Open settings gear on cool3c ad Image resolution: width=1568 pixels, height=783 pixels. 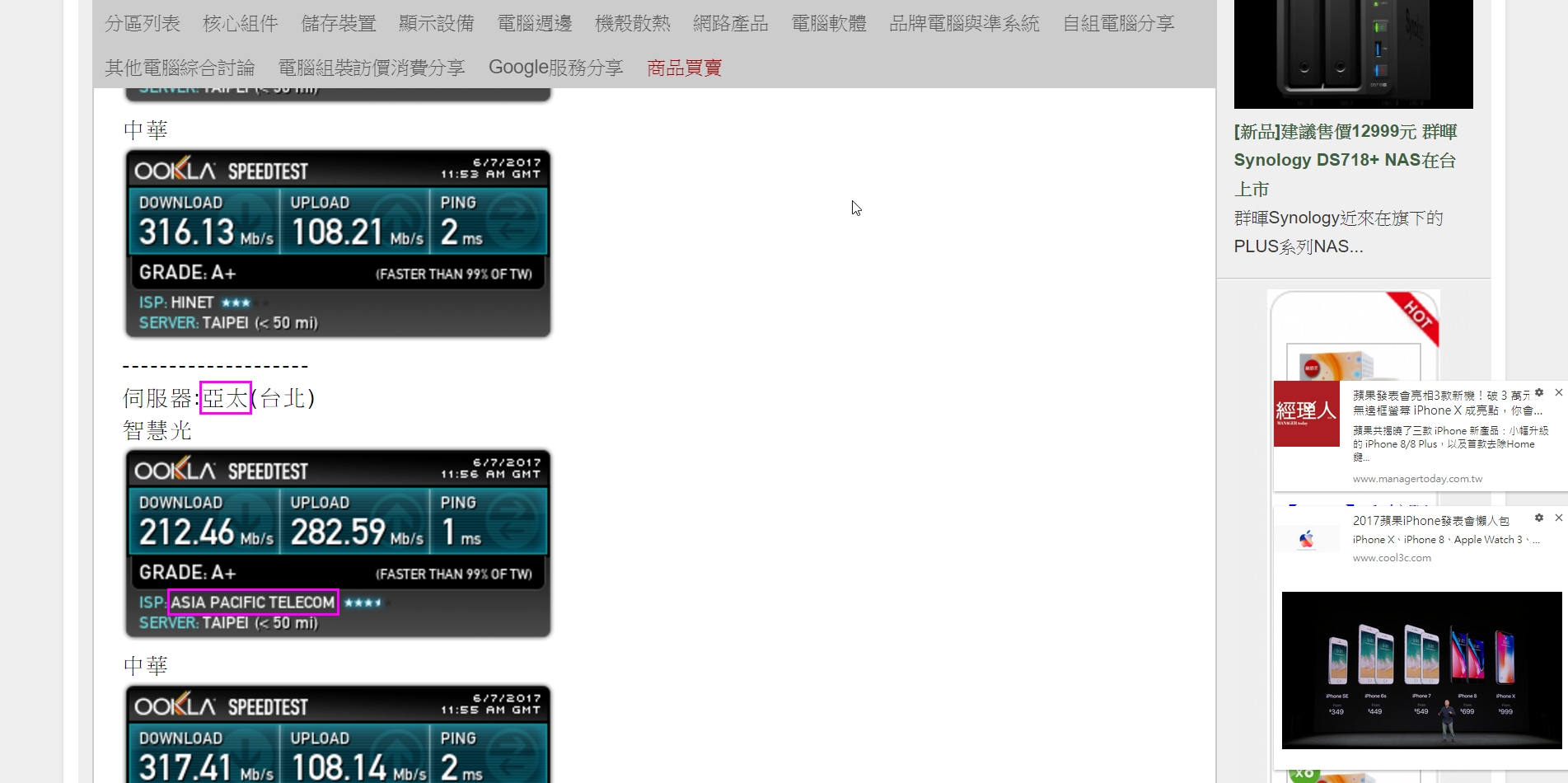(1539, 518)
